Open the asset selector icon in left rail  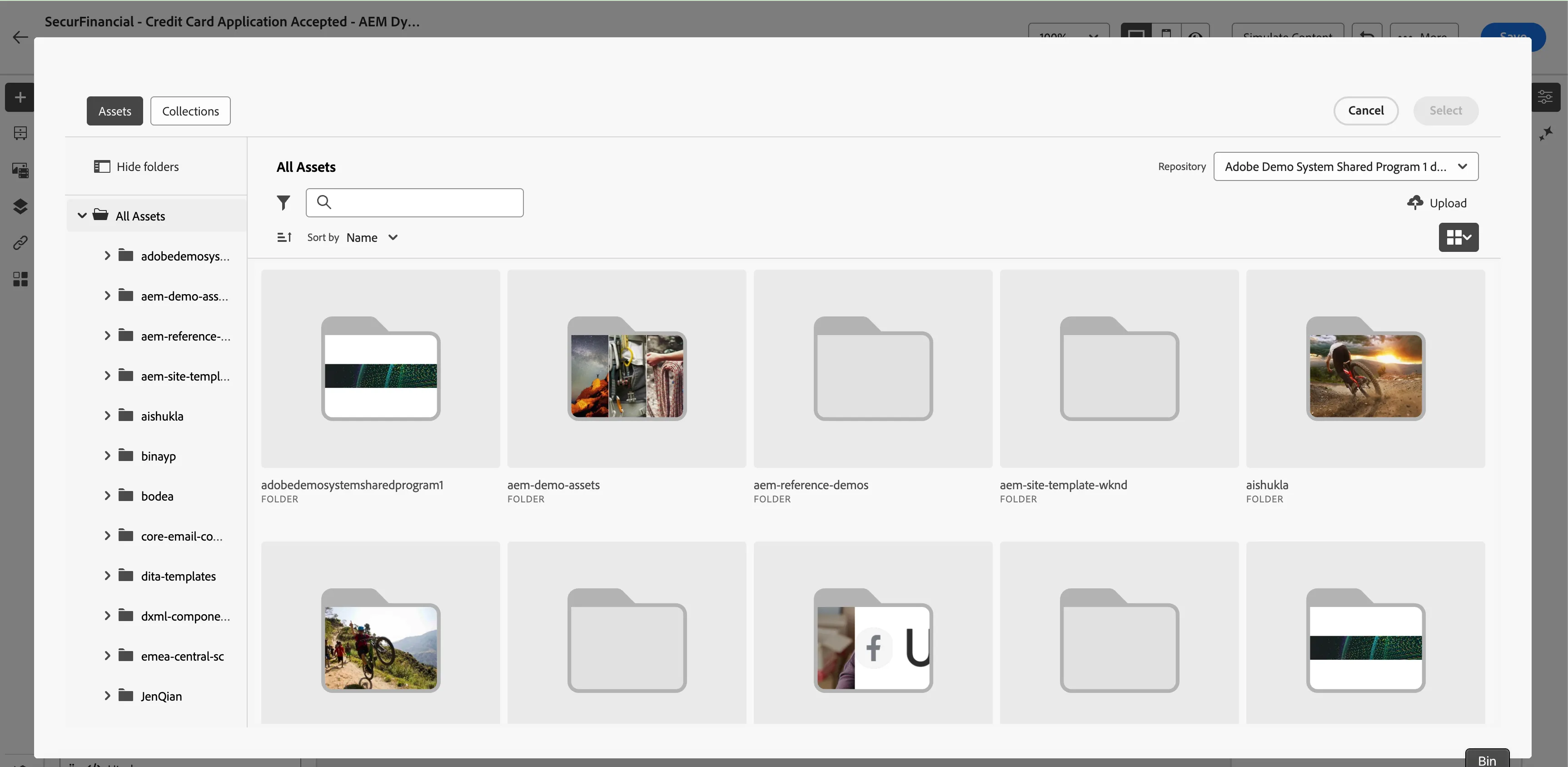tap(20, 170)
